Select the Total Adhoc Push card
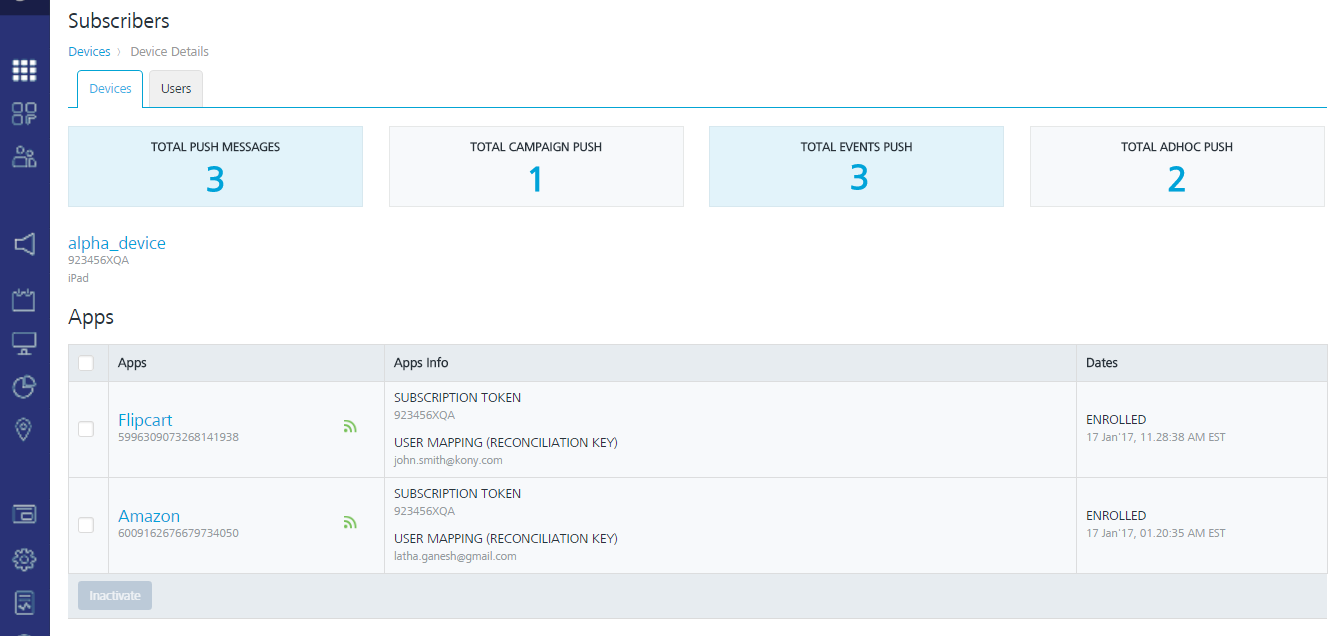The height and width of the screenshot is (636, 1336). tap(1177, 167)
